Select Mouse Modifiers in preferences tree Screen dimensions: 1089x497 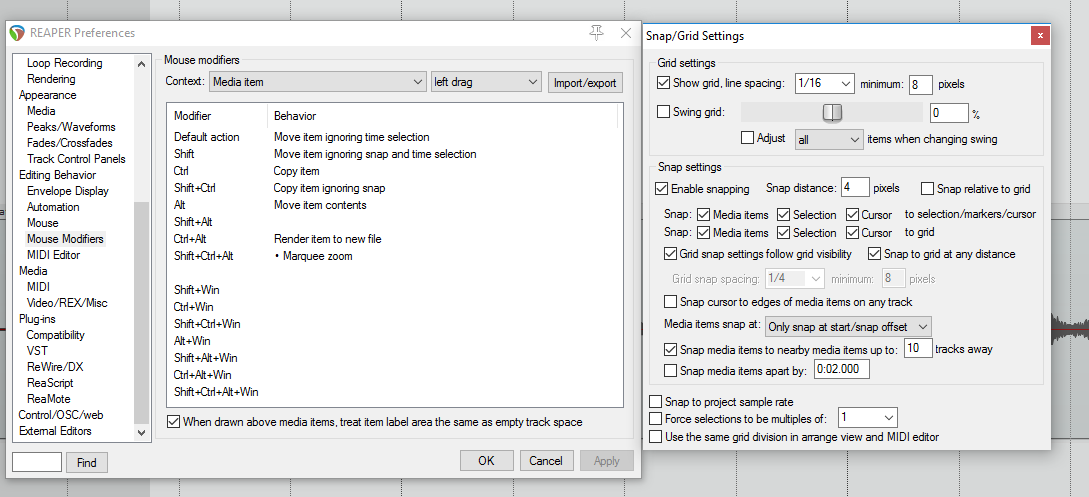tap(65, 239)
